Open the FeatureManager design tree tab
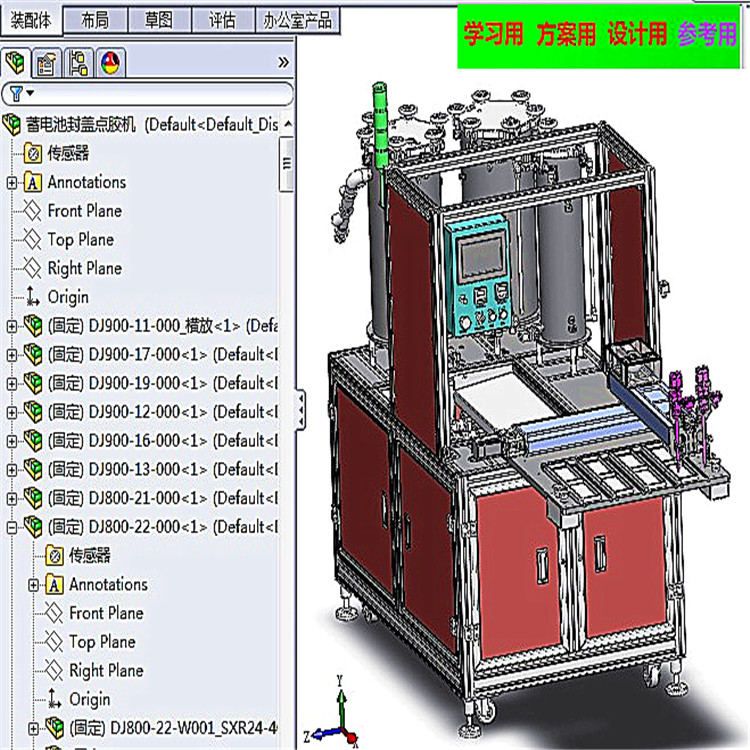The image size is (750, 750). [x=15, y=63]
